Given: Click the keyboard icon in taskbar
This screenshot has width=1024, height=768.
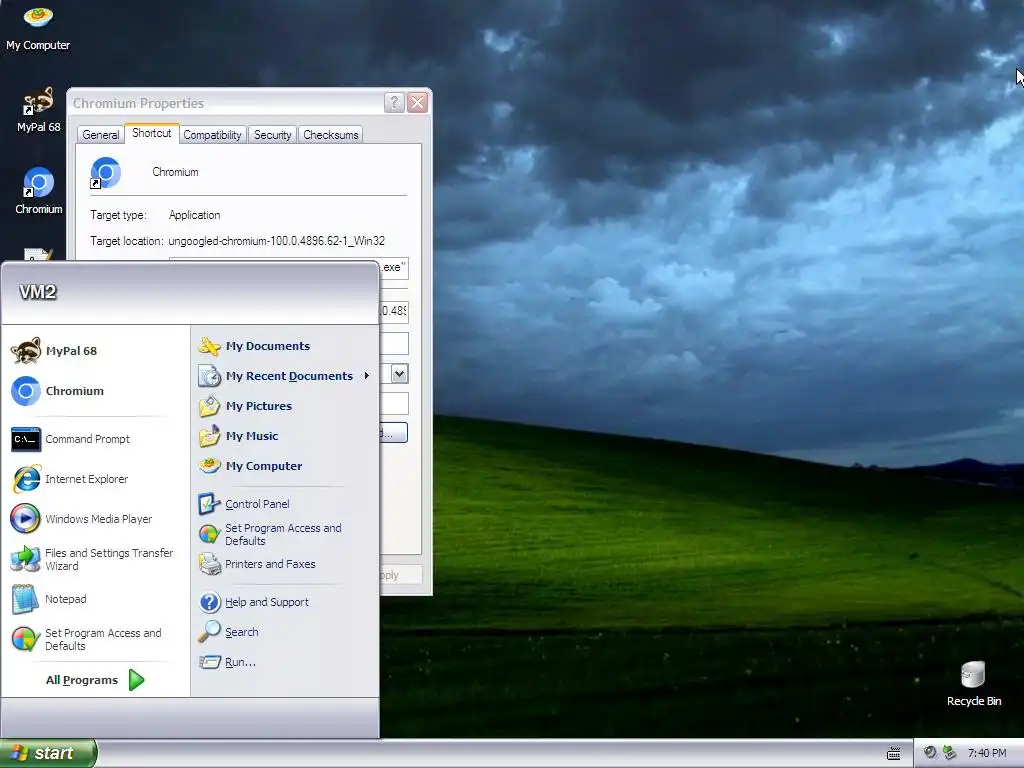Looking at the screenshot, I should (x=893, y=754).
